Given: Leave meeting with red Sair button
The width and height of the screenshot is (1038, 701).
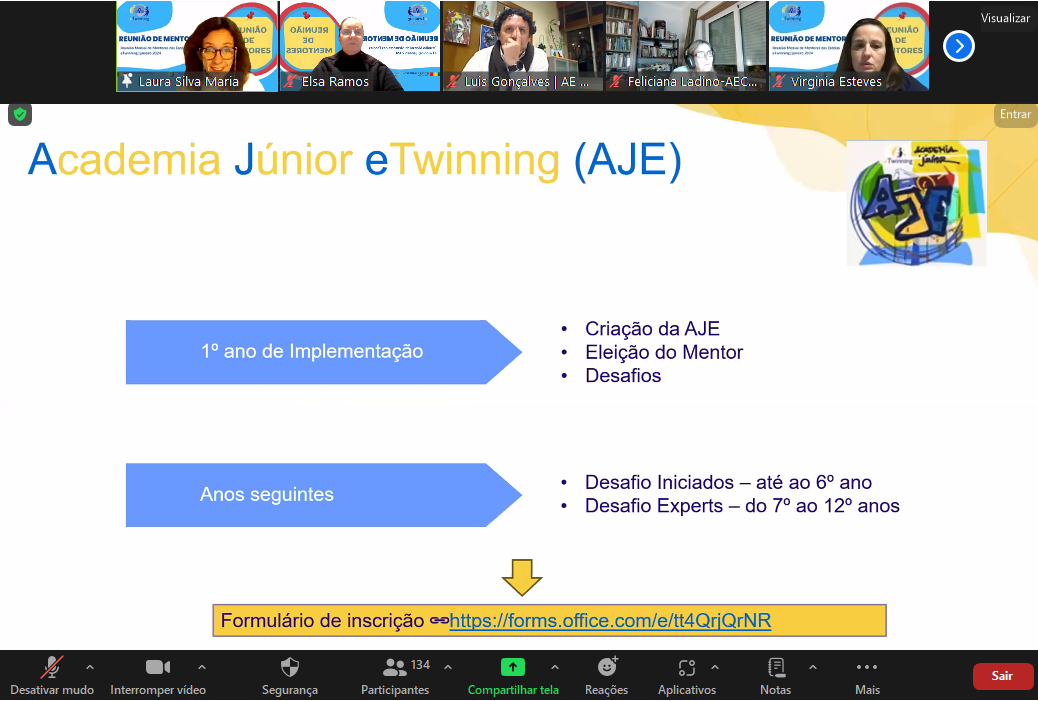Looking at the screenshot, I should pyautogui.click(x=1002, y=676).
